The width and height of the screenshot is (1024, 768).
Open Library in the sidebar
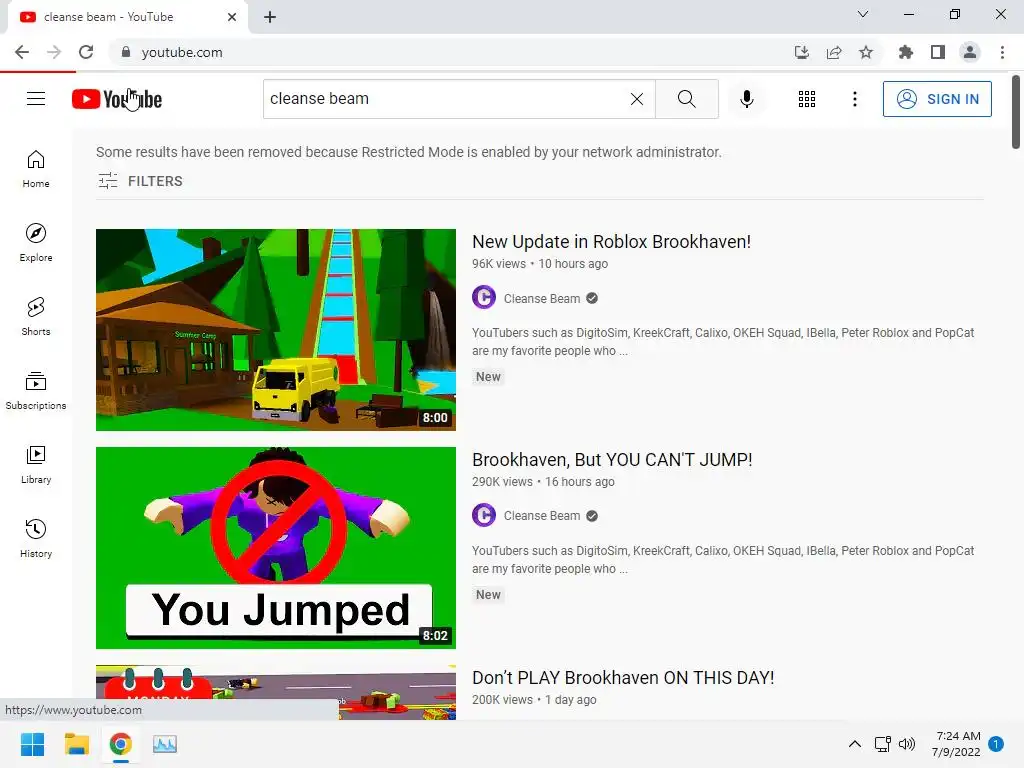(36, 464)
